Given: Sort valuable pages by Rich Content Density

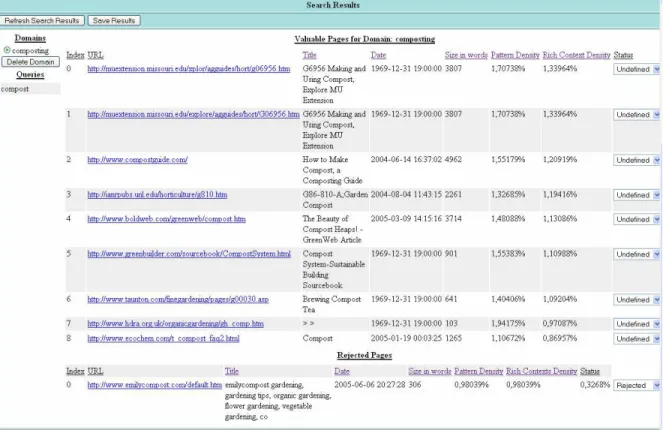Looking at the screenshot, I should click(x=576, y=55).
